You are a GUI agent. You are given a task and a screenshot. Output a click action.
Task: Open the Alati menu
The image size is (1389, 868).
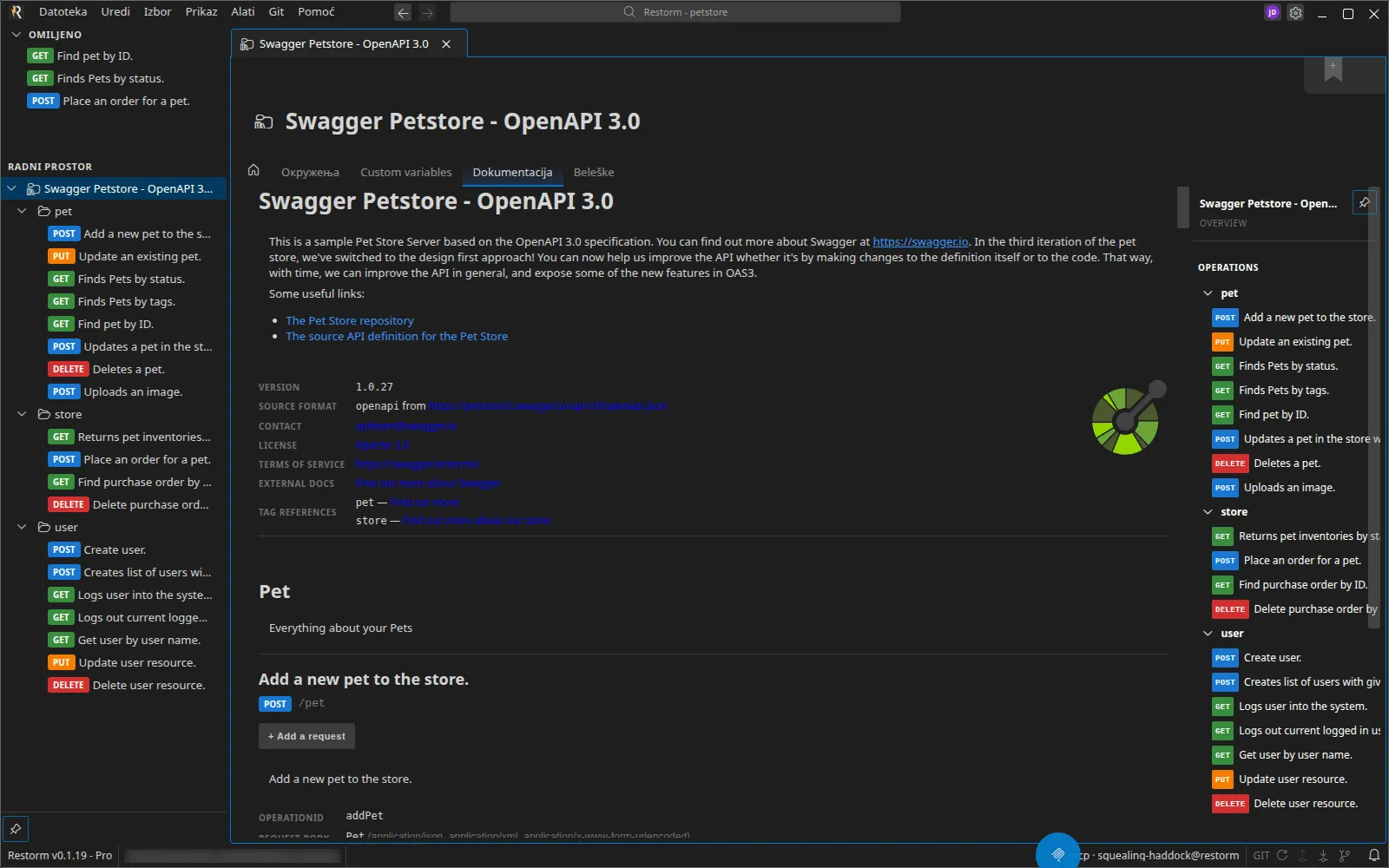click(x=243, y=12)
